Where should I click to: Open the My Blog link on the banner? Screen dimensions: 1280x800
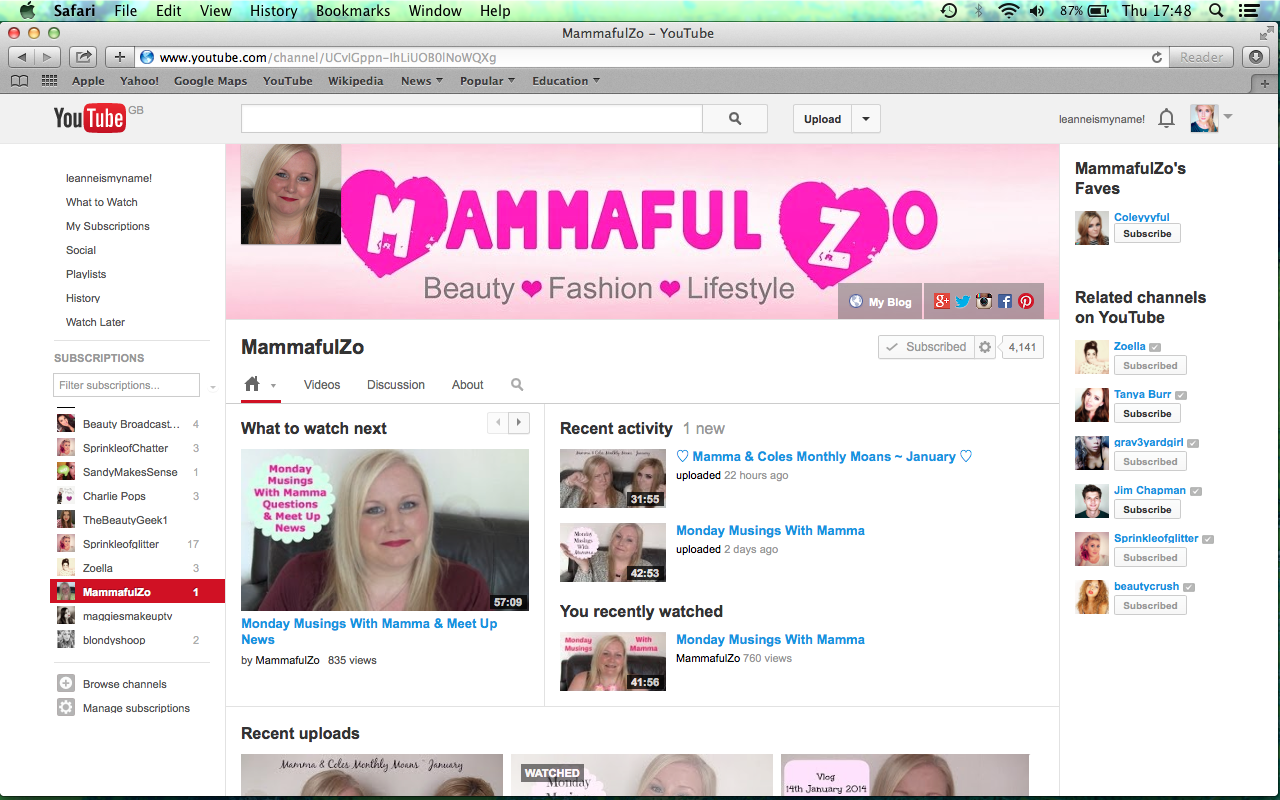click(880, 302)
